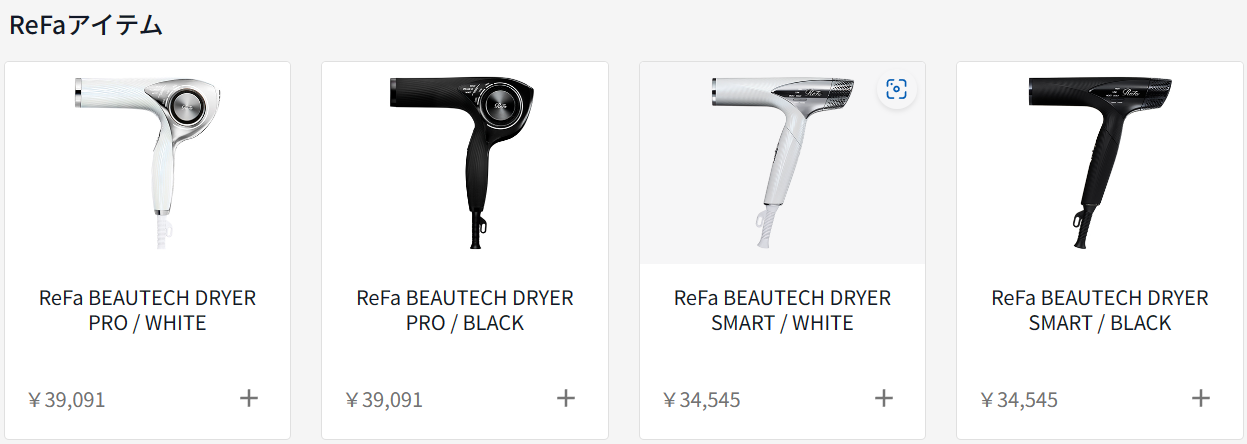The width and height of the screenshot is (1247, 444).
Task: Open the black SMART dryer product image
Action: click(1100, 163)
